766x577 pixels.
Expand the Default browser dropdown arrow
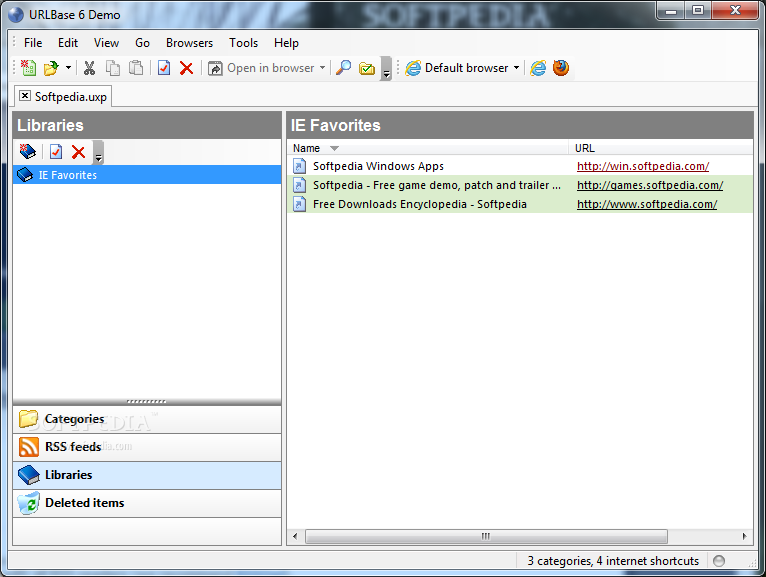[516, 68]
